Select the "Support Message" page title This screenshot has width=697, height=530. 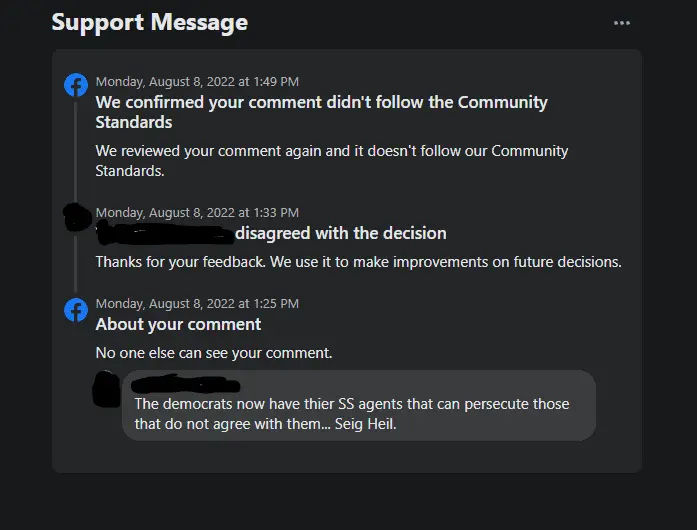click(x=150, y=22)
